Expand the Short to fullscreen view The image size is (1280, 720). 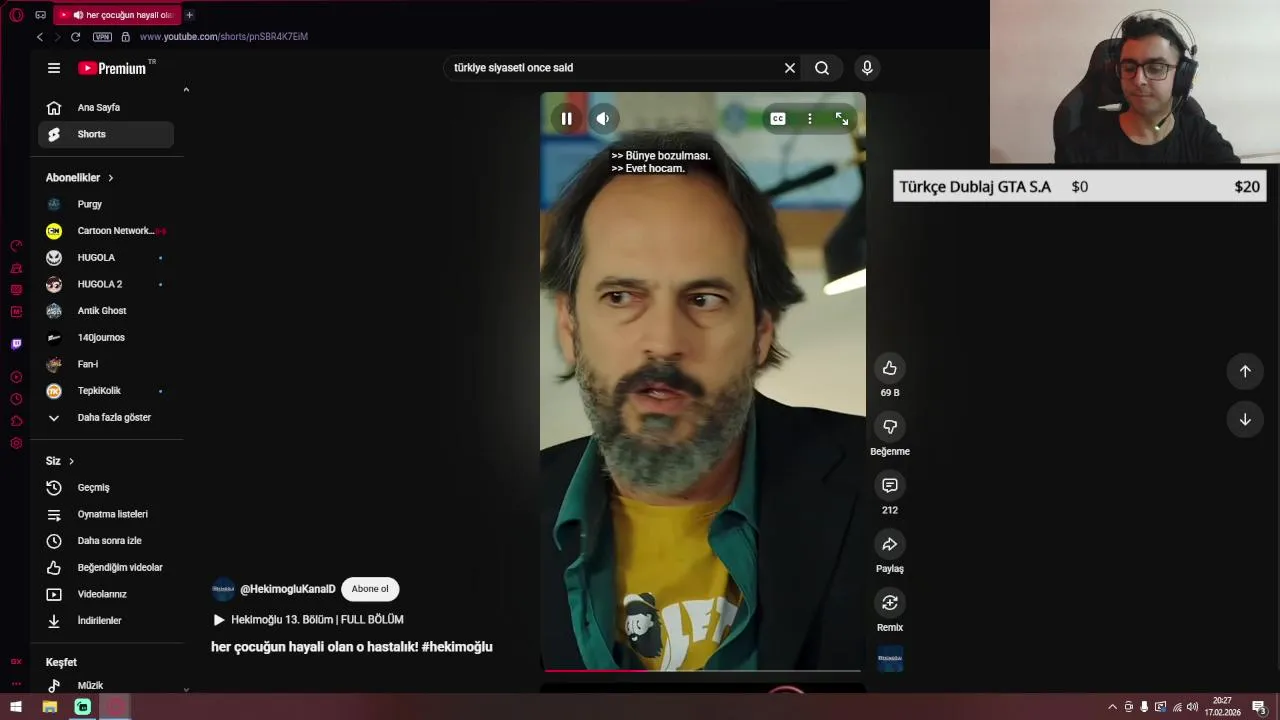tap(842, 119)
